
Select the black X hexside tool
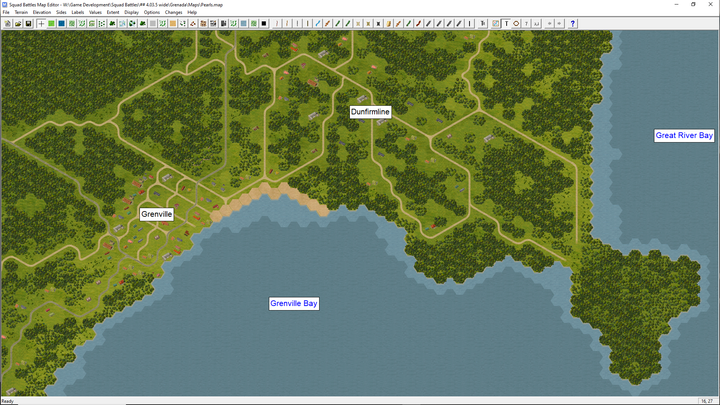[378, 23]
